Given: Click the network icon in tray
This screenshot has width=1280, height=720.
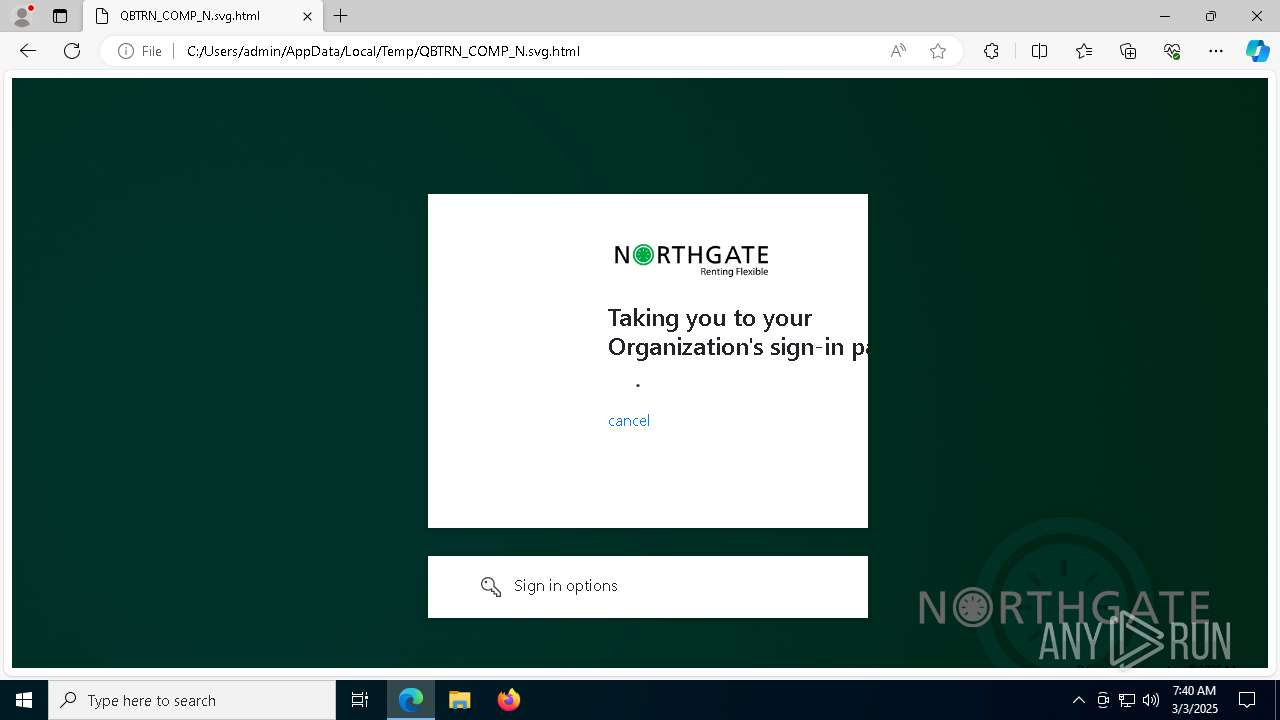Looking at the screenshot, I should pyautogui.click(x=1127, y=700).
